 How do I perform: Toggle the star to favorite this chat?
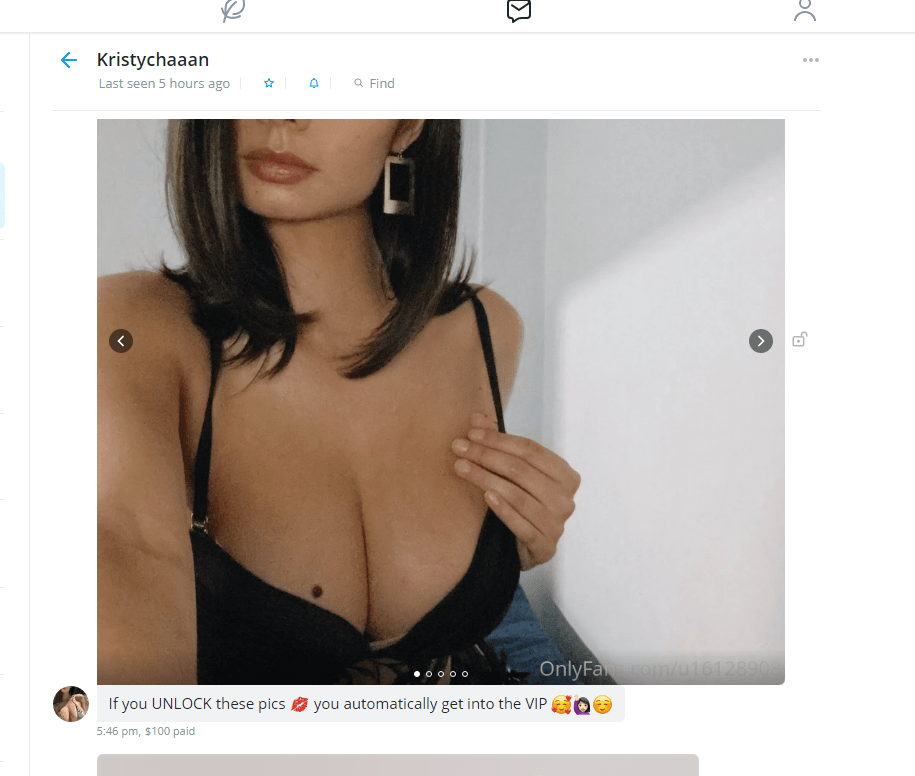(x=268, y=83)
